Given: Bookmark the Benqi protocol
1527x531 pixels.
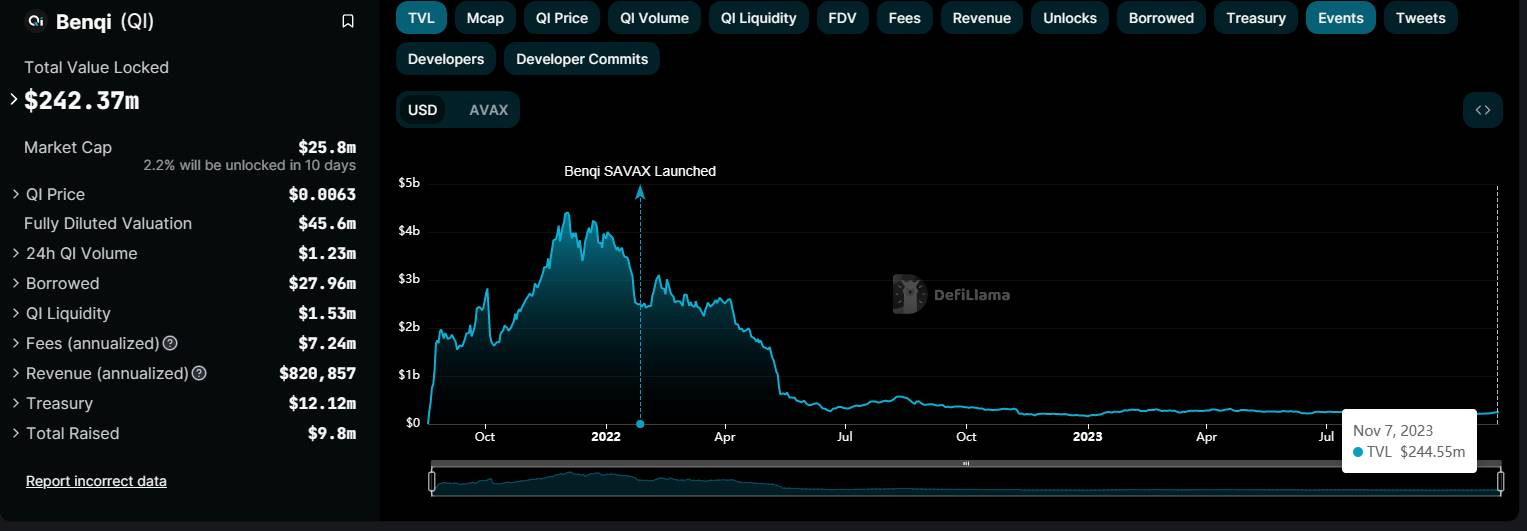Looking at the screenshot, I should (348, 21).
